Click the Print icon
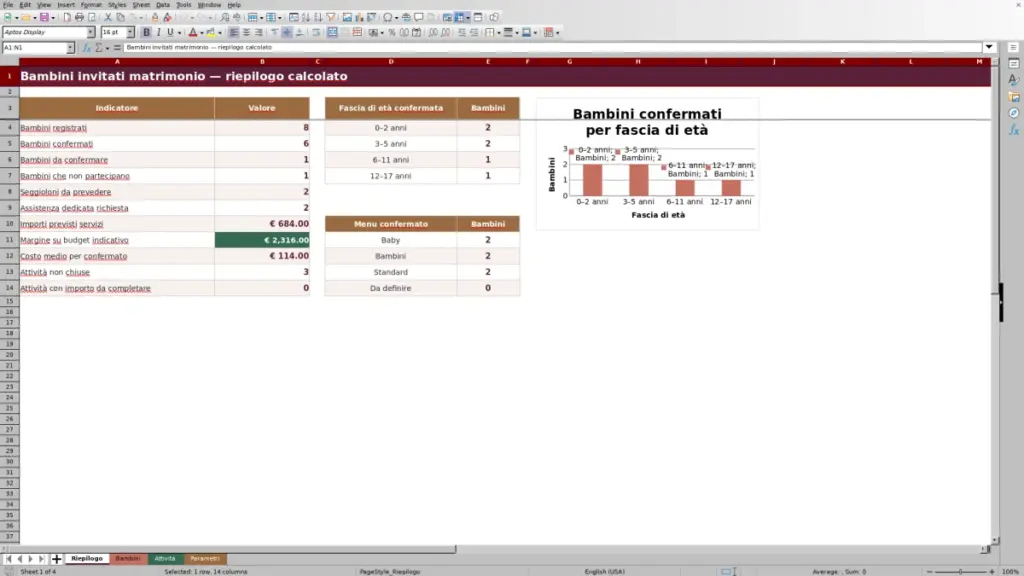The width and height of the screenshot is (1024, 576). 79,18
